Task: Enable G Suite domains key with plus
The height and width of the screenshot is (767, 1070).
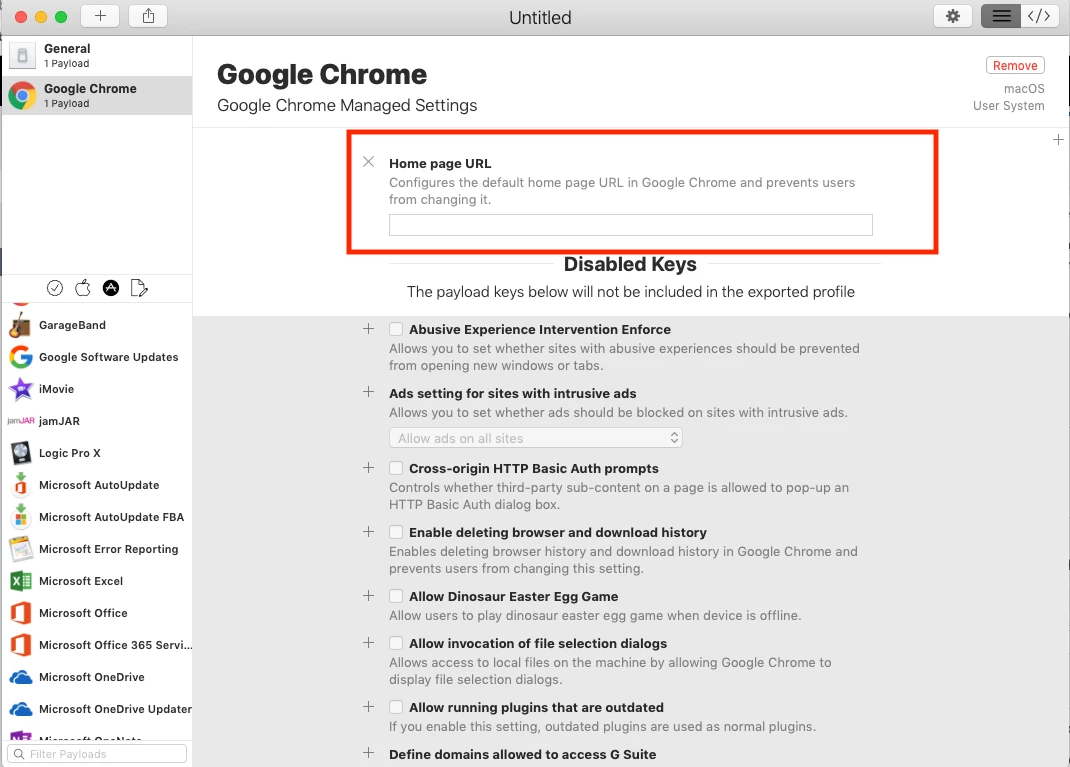Action: [x=368, y=753]
